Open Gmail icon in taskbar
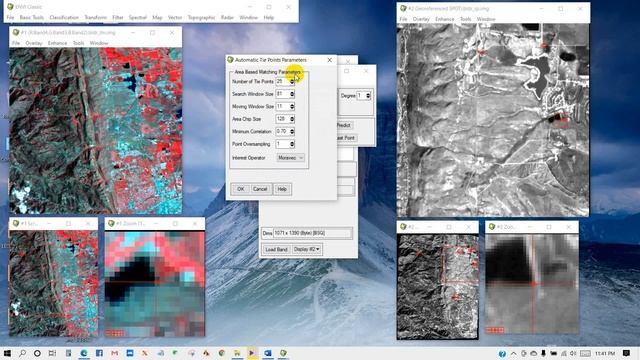640x360 pixels. pos(115,353)
